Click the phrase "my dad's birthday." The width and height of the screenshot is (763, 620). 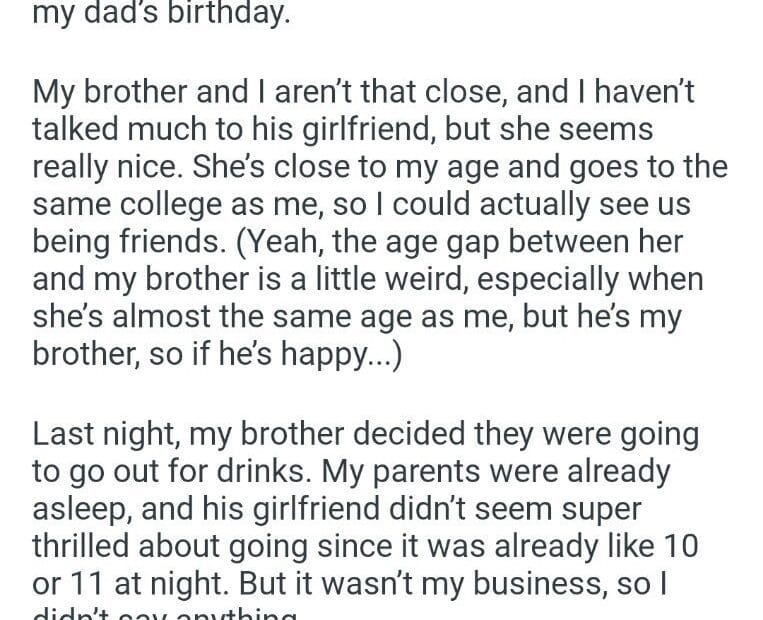[x=161, y=16]
